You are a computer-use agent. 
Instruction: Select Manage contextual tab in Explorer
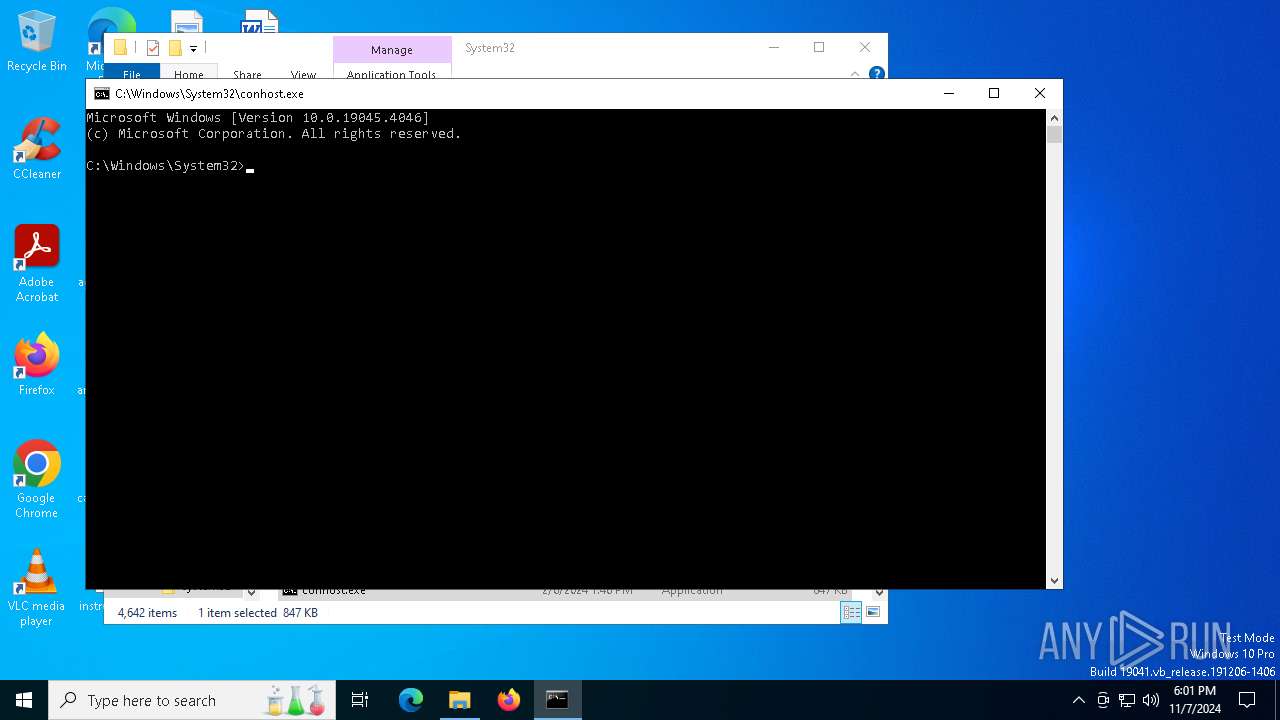pyautogui.click(x=392, y=50)
